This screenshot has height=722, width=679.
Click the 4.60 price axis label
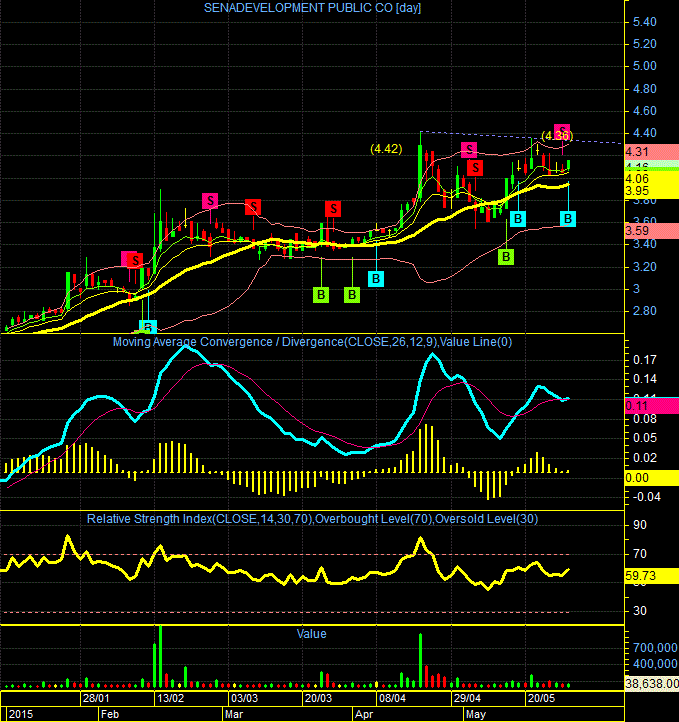(x=644, y=111)
